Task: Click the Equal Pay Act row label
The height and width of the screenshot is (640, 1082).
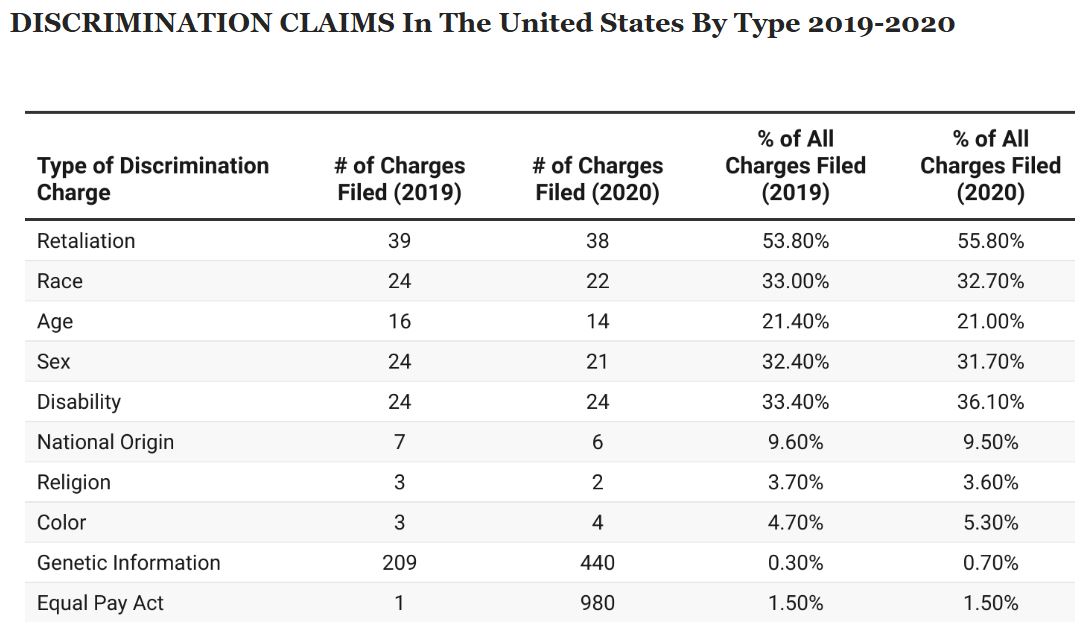Action: (100, 603)
